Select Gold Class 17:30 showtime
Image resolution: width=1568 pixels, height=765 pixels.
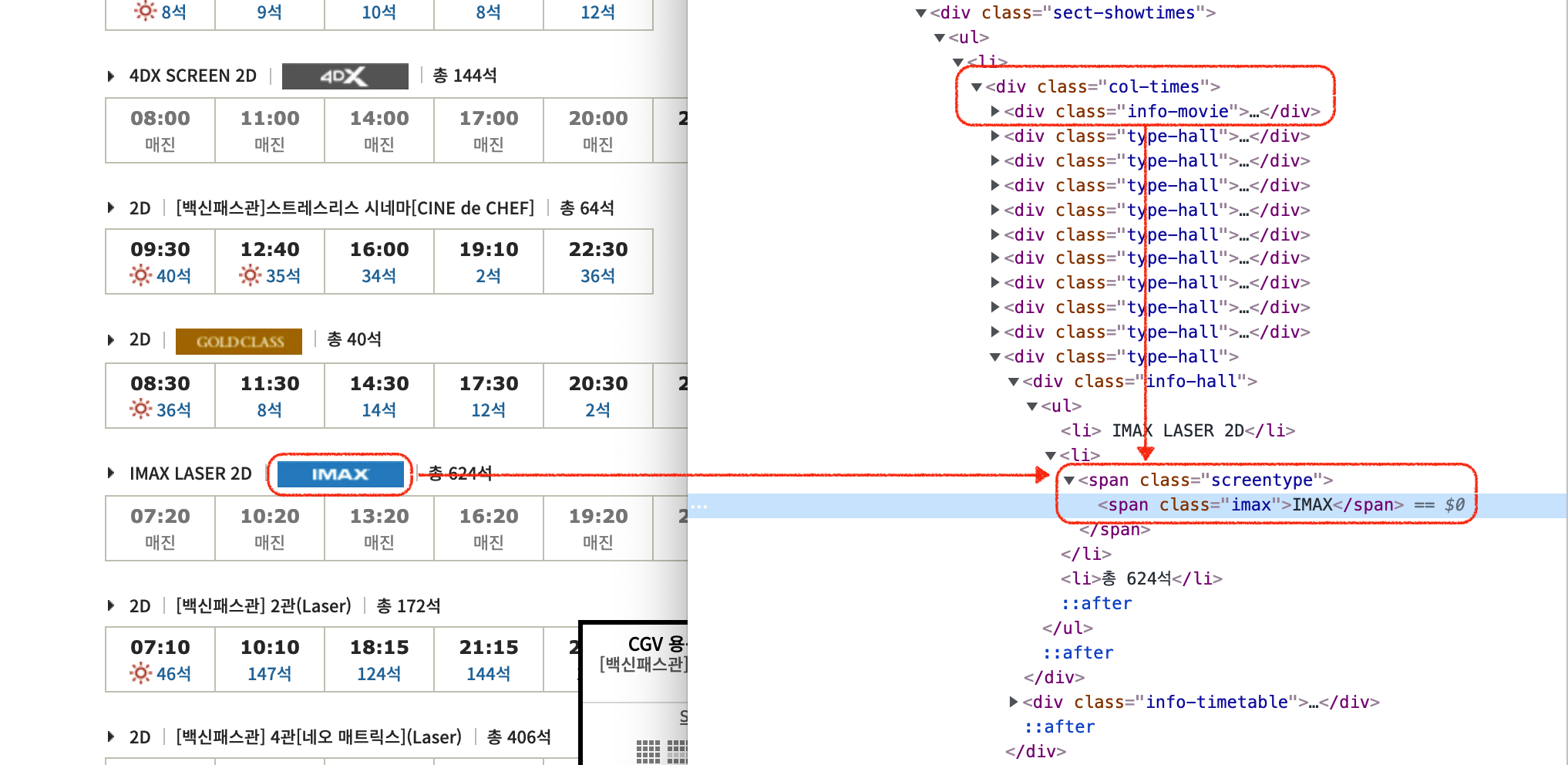(489, 396)
